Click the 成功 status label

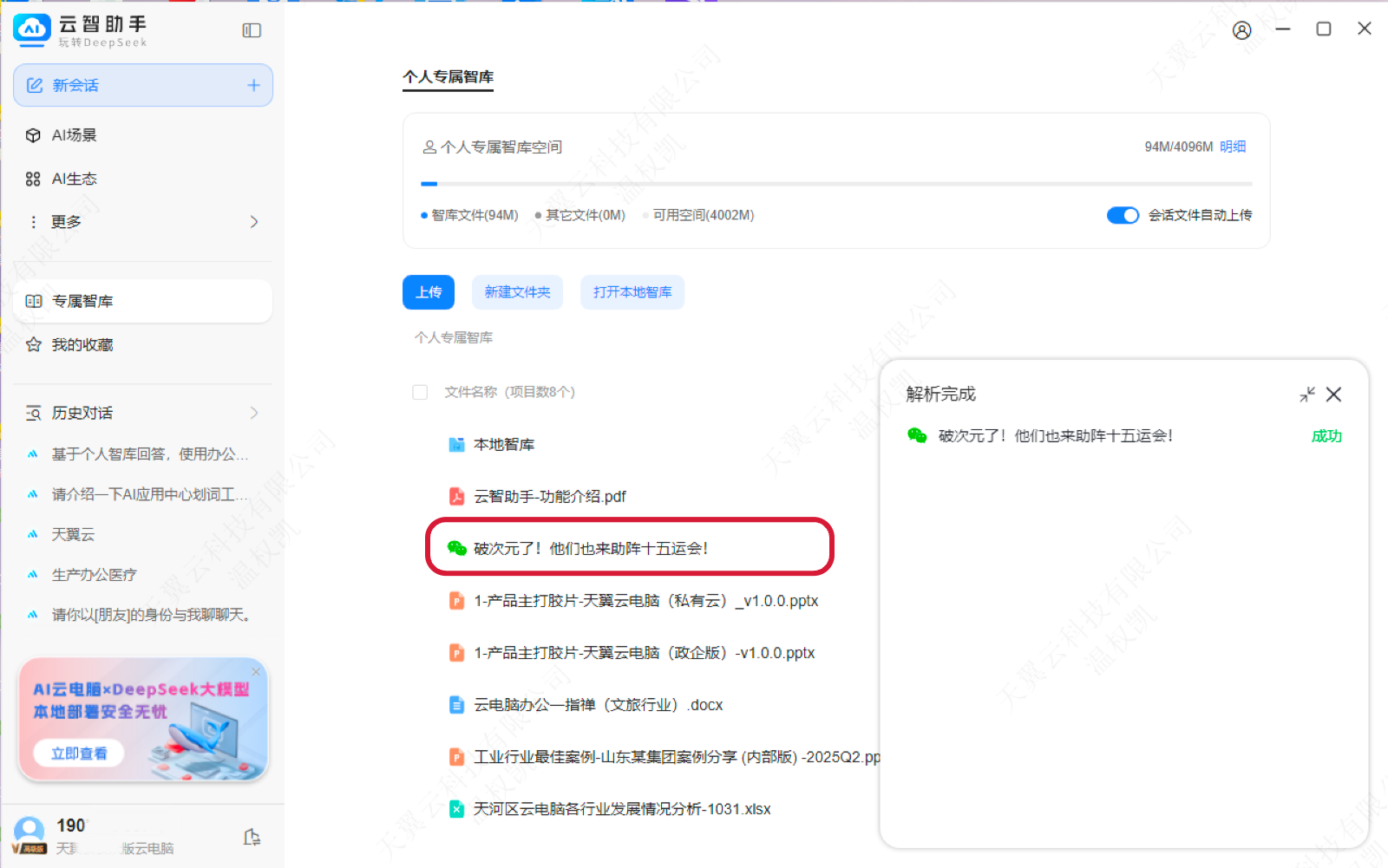tap(1326, 436)
